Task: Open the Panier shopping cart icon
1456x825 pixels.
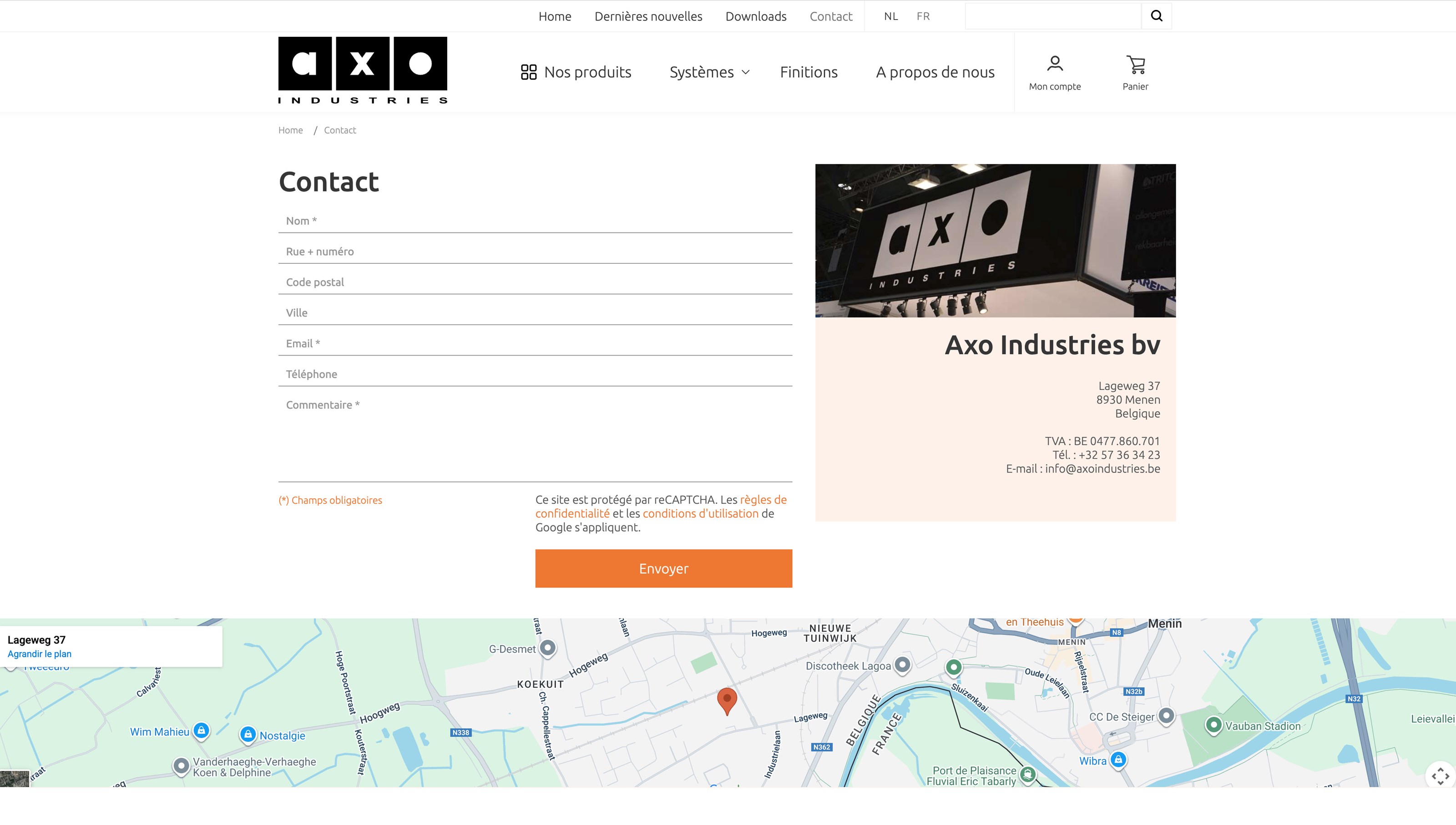Action: tap(1135, 65)
